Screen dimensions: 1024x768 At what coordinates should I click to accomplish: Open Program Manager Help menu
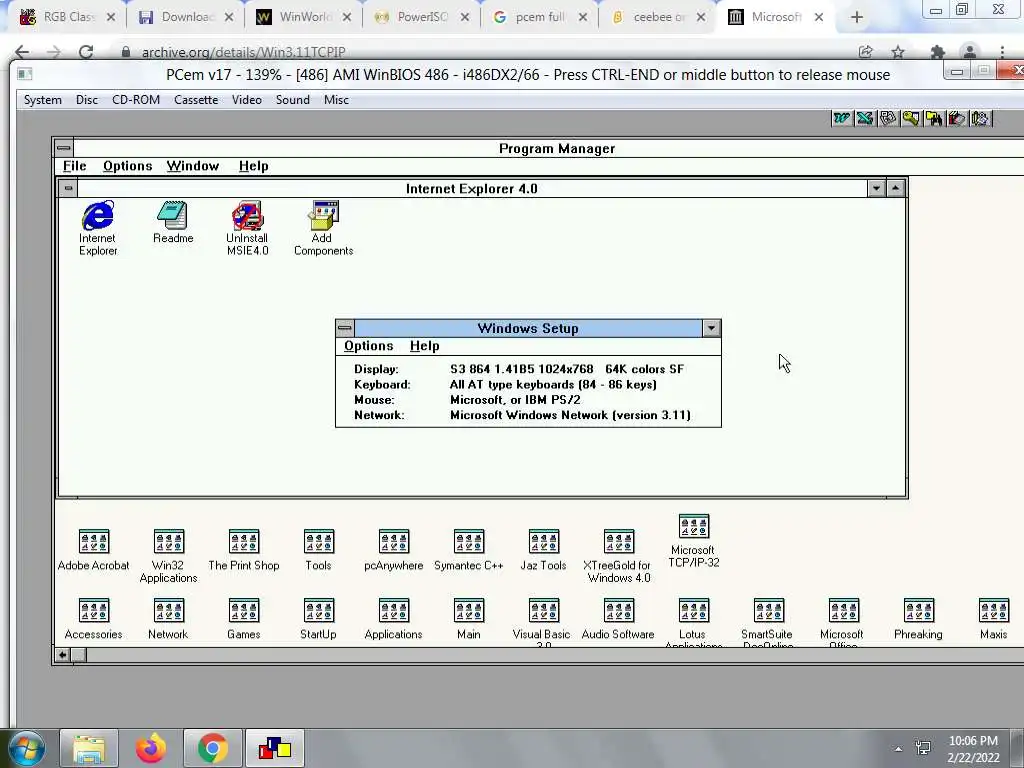point(253,166)
